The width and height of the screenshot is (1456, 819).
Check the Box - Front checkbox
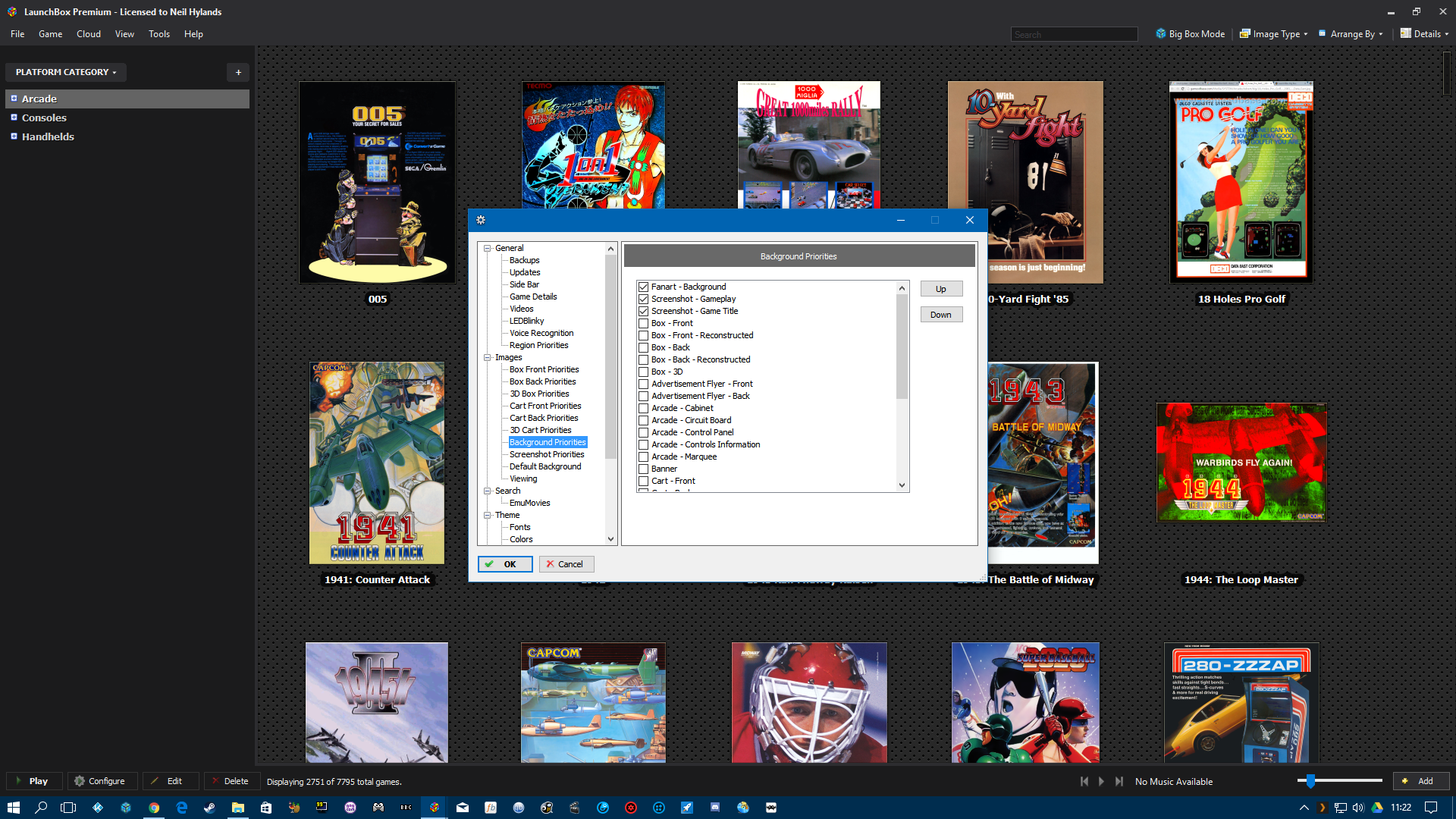tap(643, 323)
